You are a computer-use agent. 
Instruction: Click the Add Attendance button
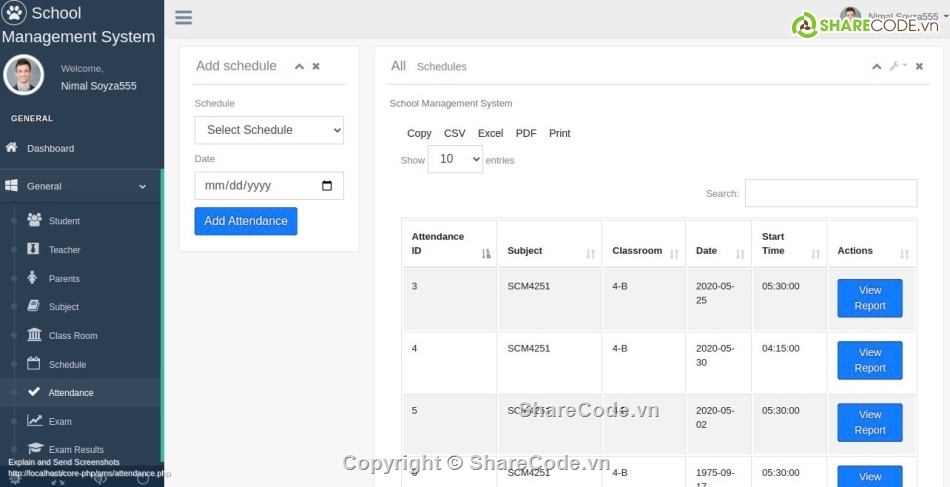click(246, 221)
